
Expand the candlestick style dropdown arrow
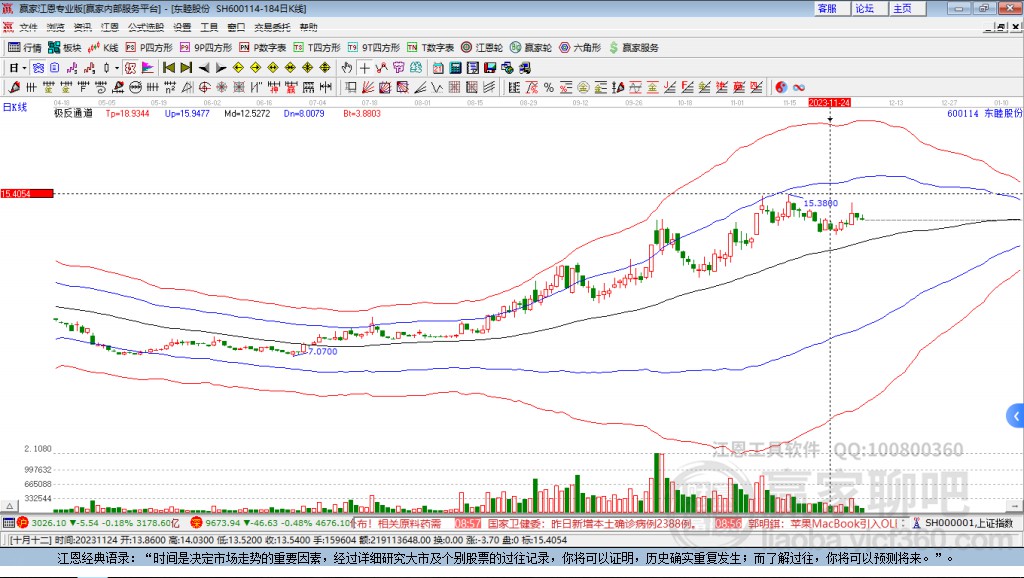pyautogui.click(x=117, y=68)
